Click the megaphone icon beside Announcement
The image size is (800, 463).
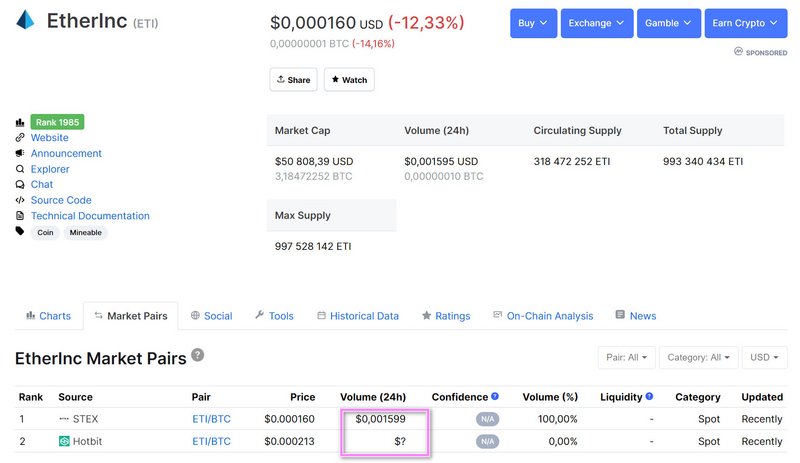[x=20, y=153]
